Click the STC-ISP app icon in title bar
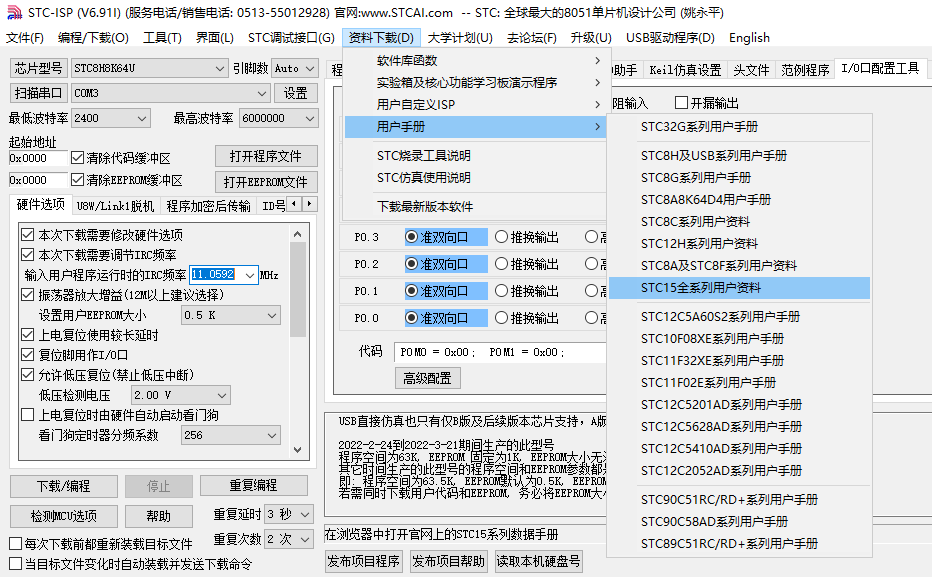This screenshot has width=932, height=577. pos(14,12)
